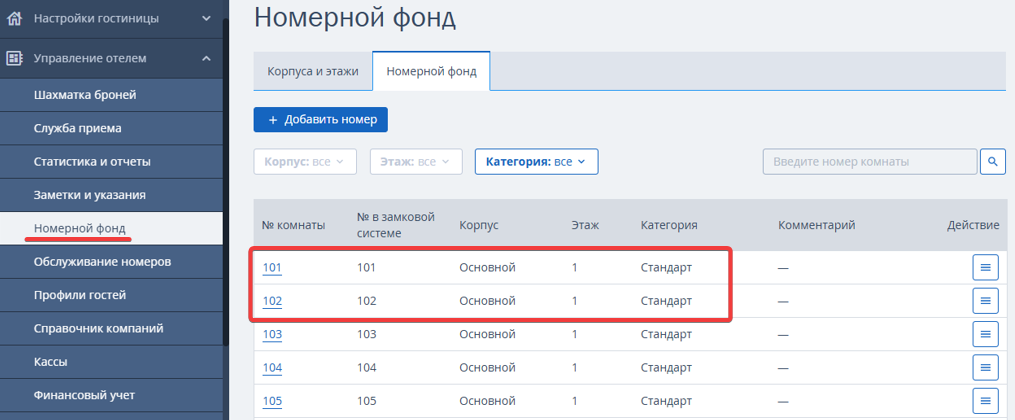This screenshot has width=1015, height=420.
Task: Open room 103 link
Action: 272,335
